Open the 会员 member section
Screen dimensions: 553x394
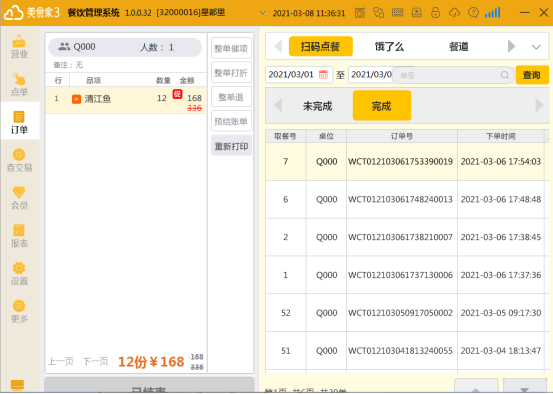[x=19, y=198]
